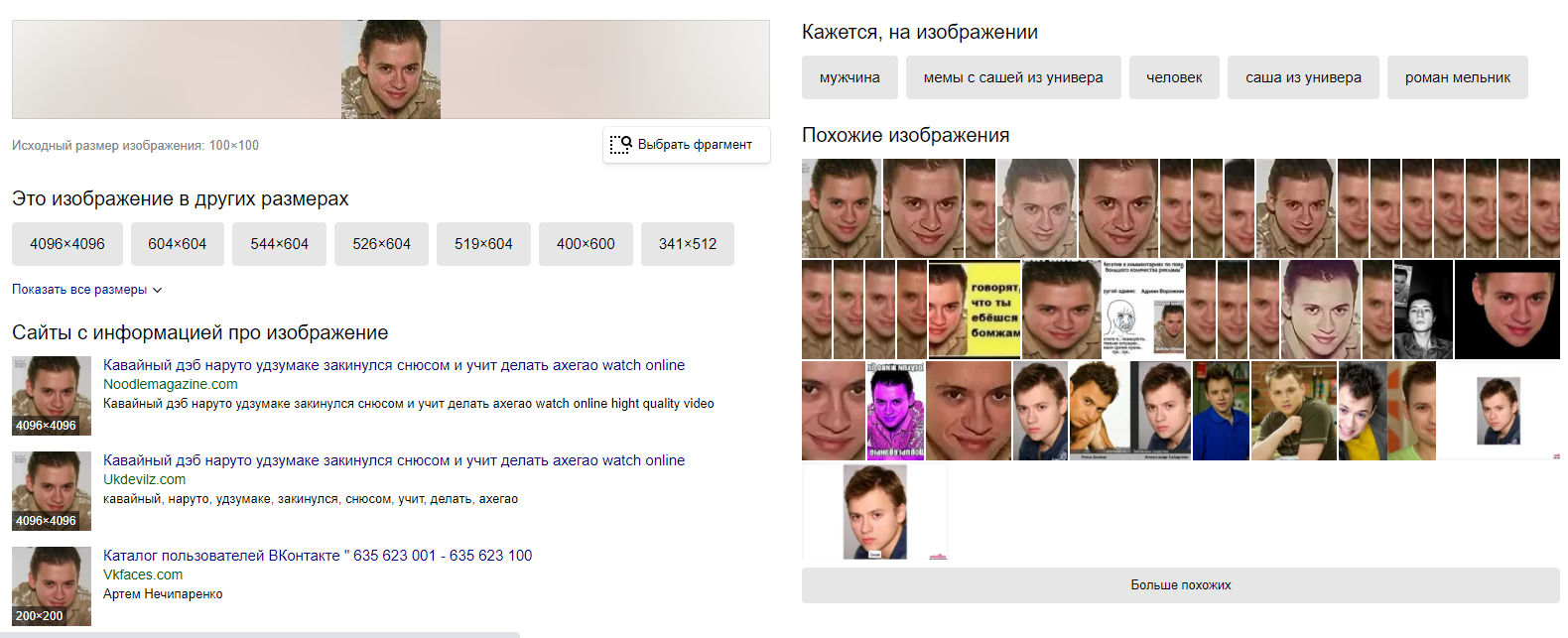Select the 'саша из универа' tag
This screenshot has width=1568, height=638.
[x=1304, y=77]
